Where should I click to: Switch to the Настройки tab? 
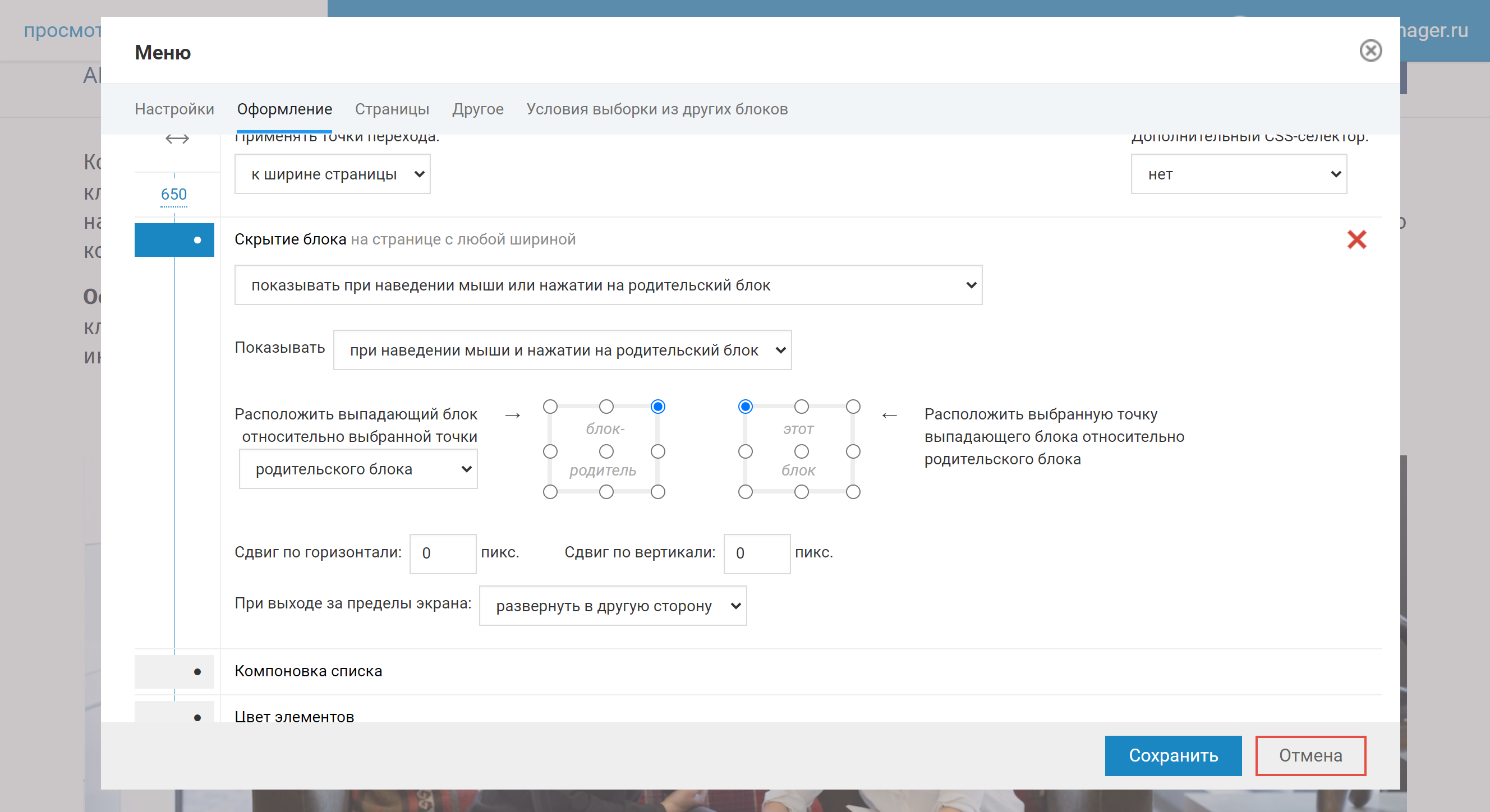[x=174, y=109]
